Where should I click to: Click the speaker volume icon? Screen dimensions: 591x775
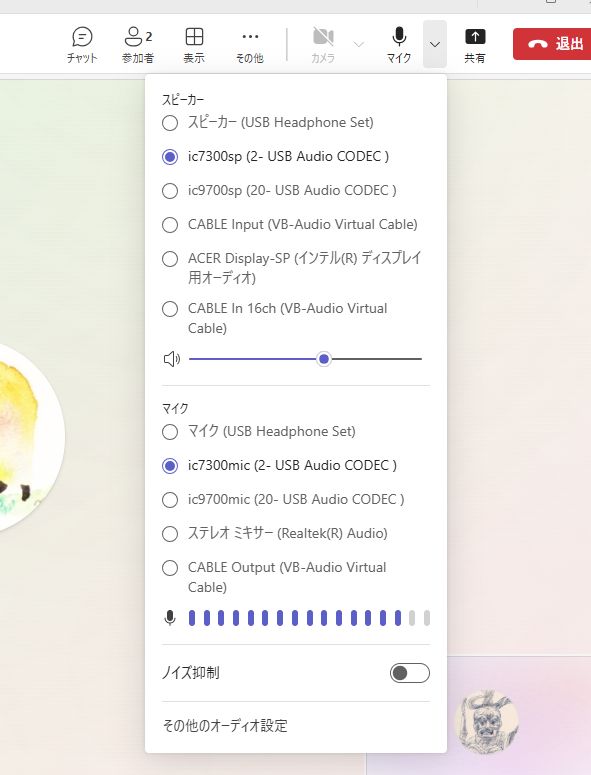click(171, 359)
